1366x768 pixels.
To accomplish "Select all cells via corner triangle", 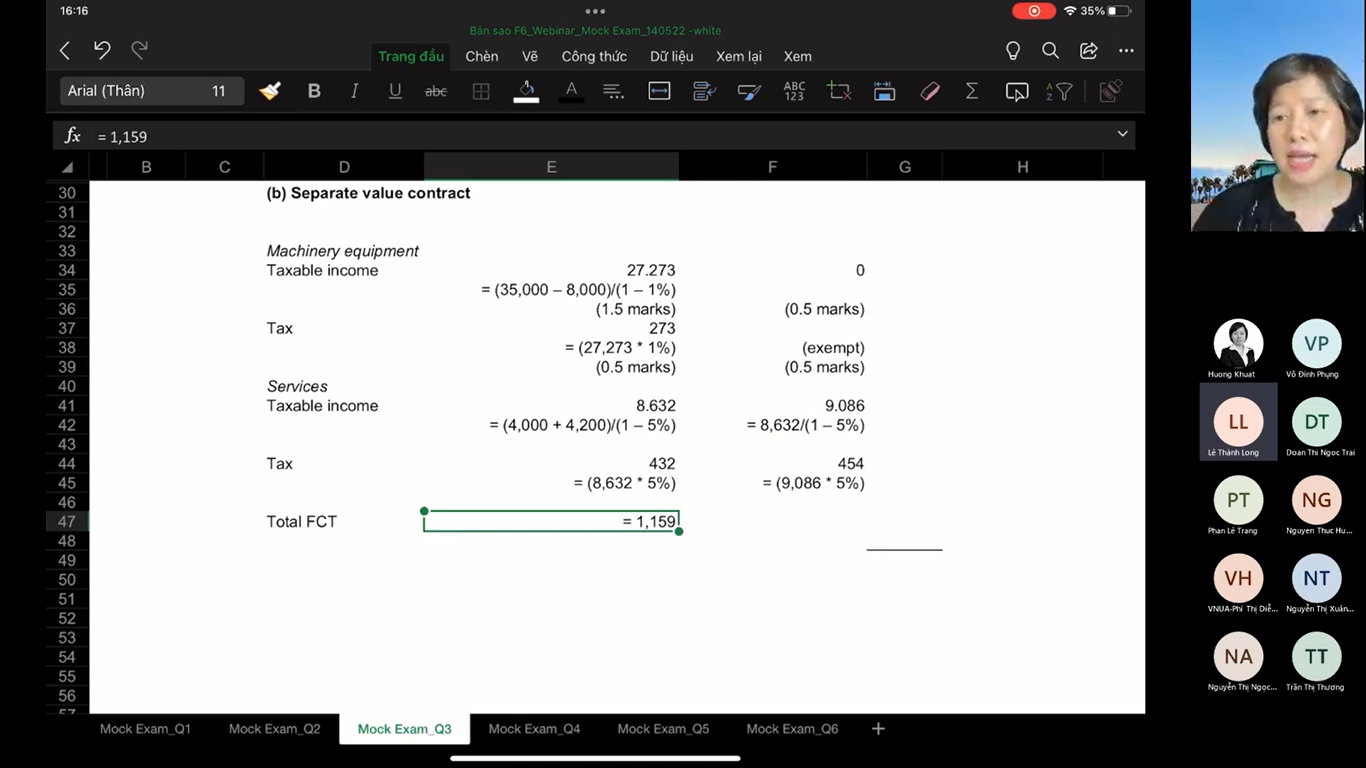I will point(67,167).
